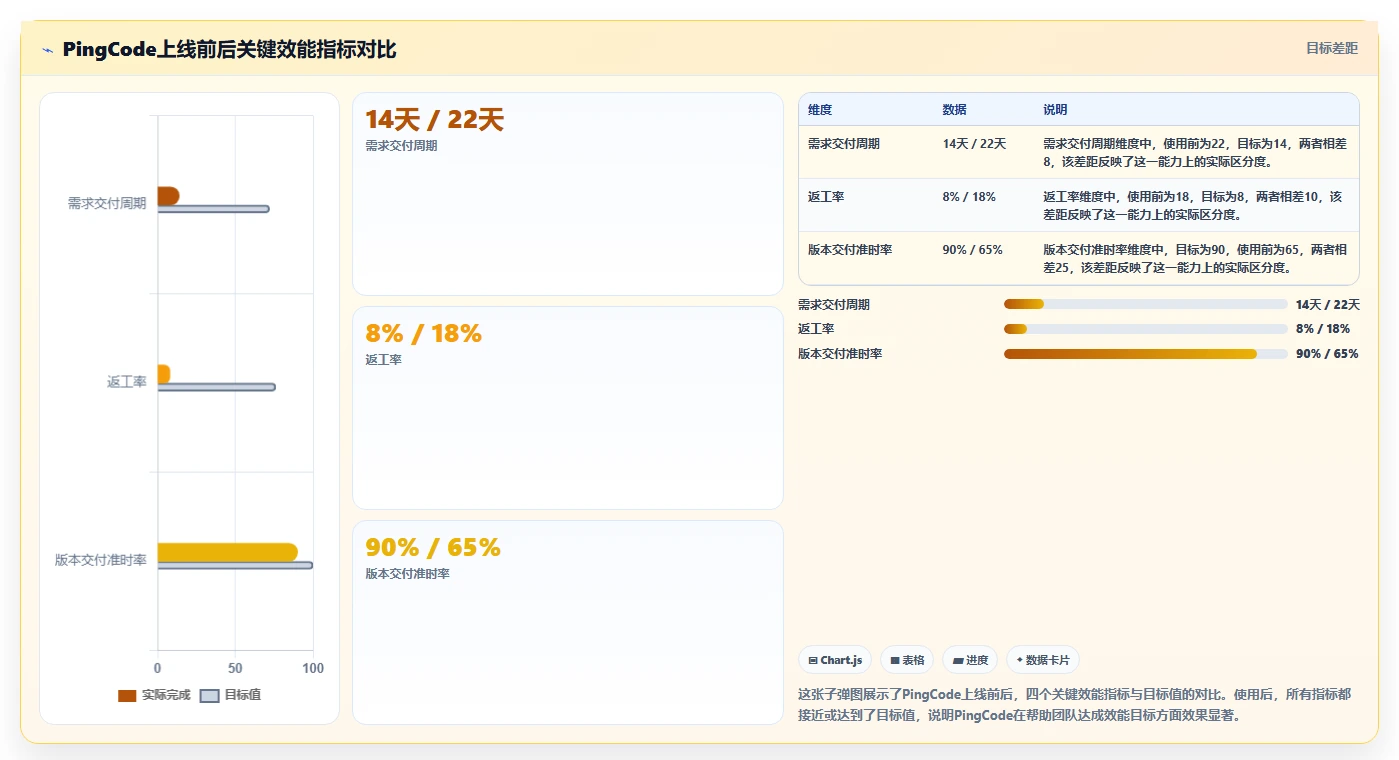This screenshot has height=760, width=1399.
Task: Click the 8% / 18% table data cell
Action: click(x=969, y=197)
